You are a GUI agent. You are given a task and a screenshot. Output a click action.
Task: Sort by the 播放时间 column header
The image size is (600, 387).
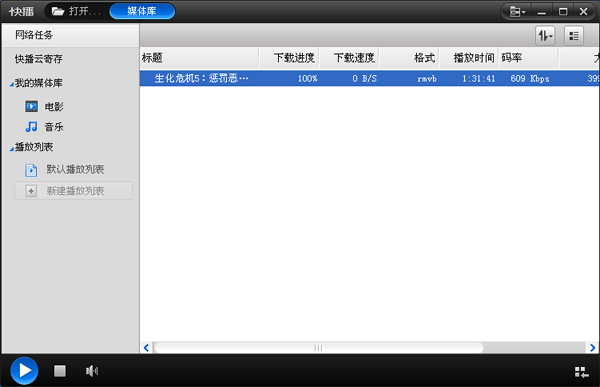click(x=469, y=58)
